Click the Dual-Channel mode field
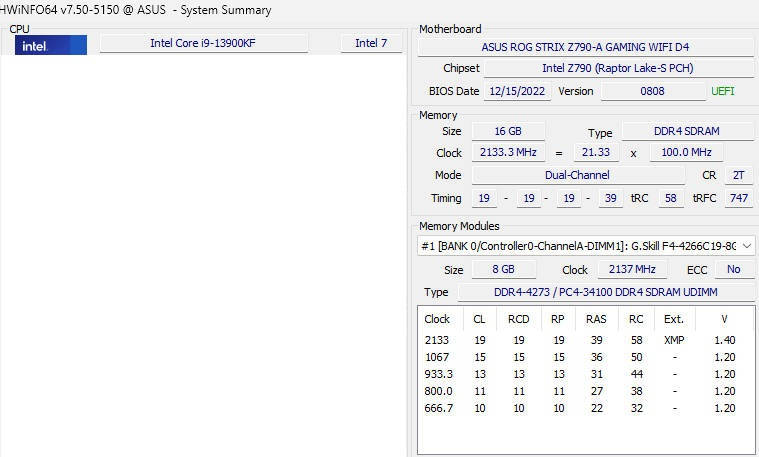 [578, 175]
